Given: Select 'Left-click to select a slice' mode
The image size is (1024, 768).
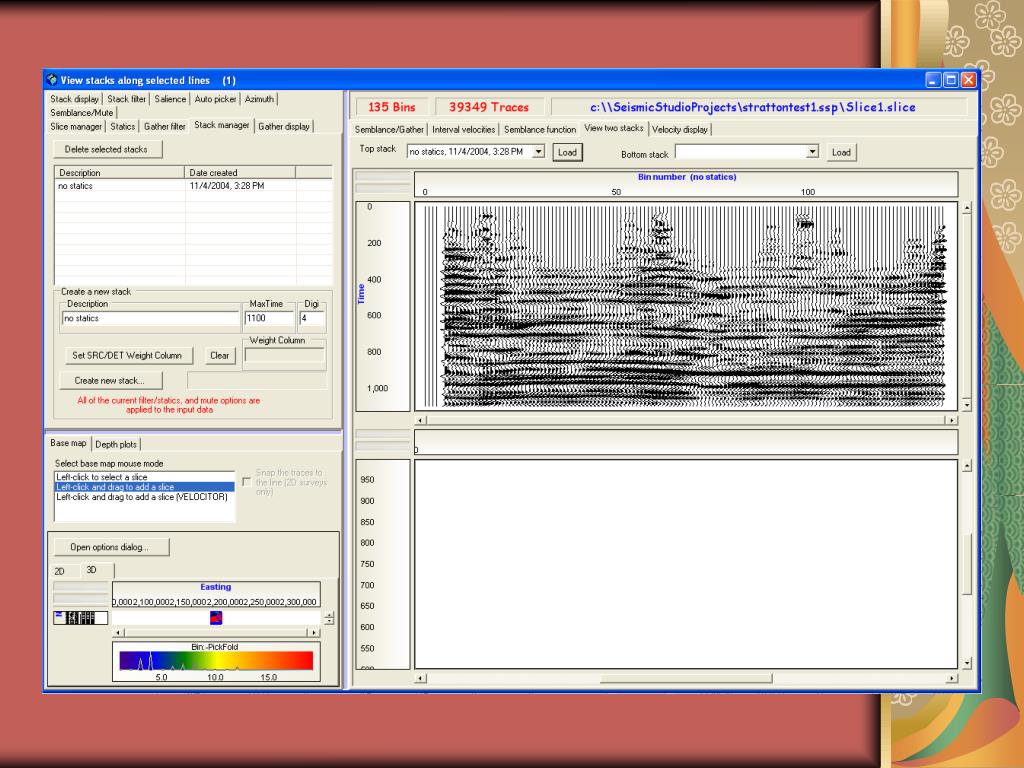Looking at the screenshot, I should tap(144, 477).
